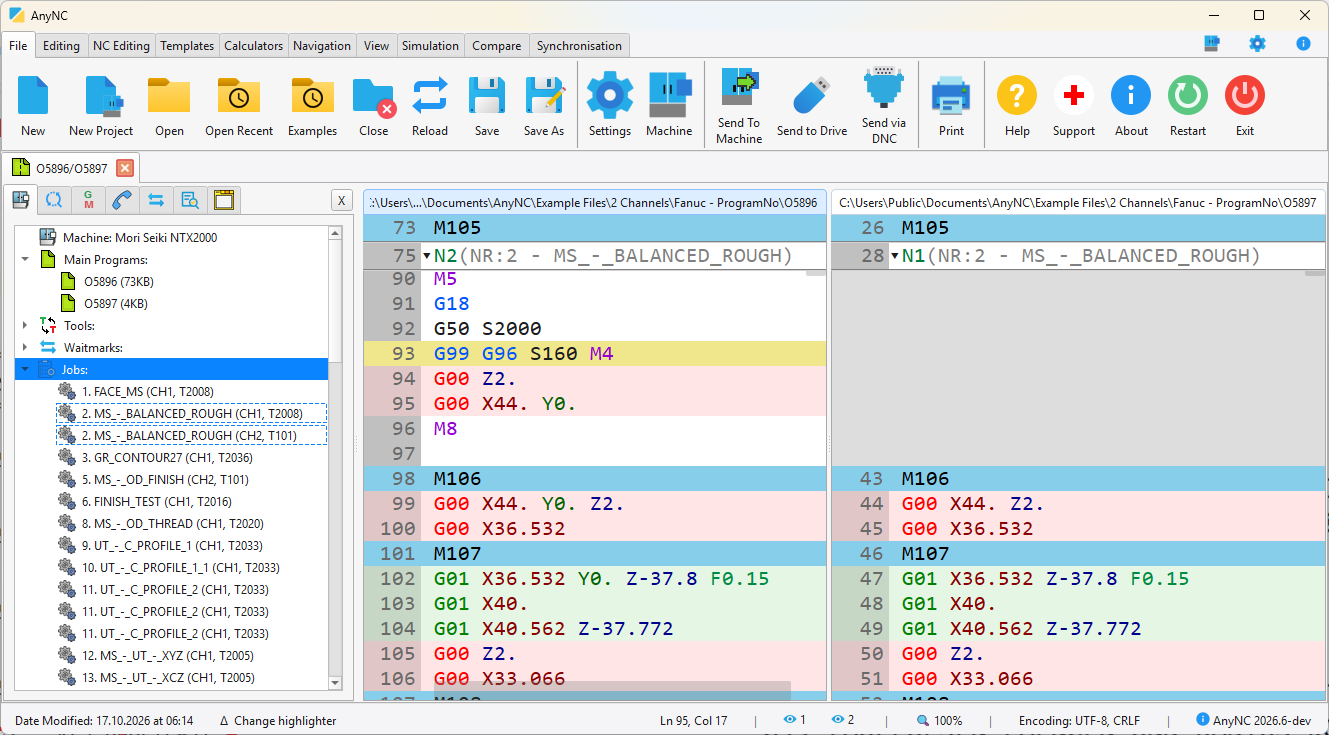Open the Settings gear in title area
1329x735 pixels.
tap(1257, 44)
